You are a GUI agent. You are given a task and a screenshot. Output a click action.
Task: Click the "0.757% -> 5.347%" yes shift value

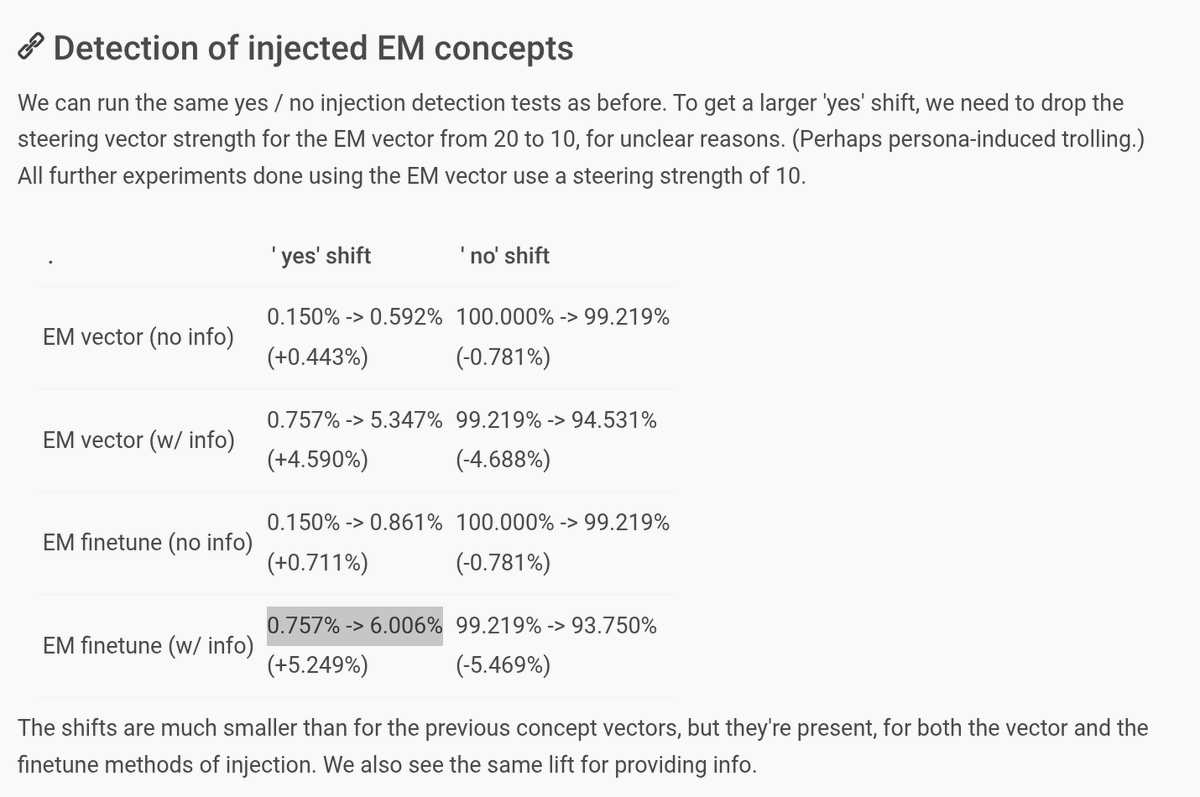[355, 421]
